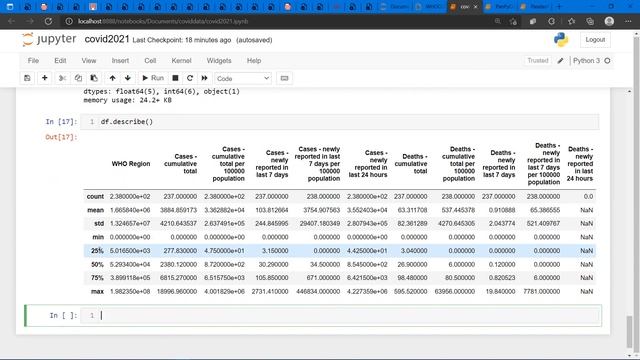Open browser settings ellipsis menu
The image size is (640, 360).
[628, 21]
